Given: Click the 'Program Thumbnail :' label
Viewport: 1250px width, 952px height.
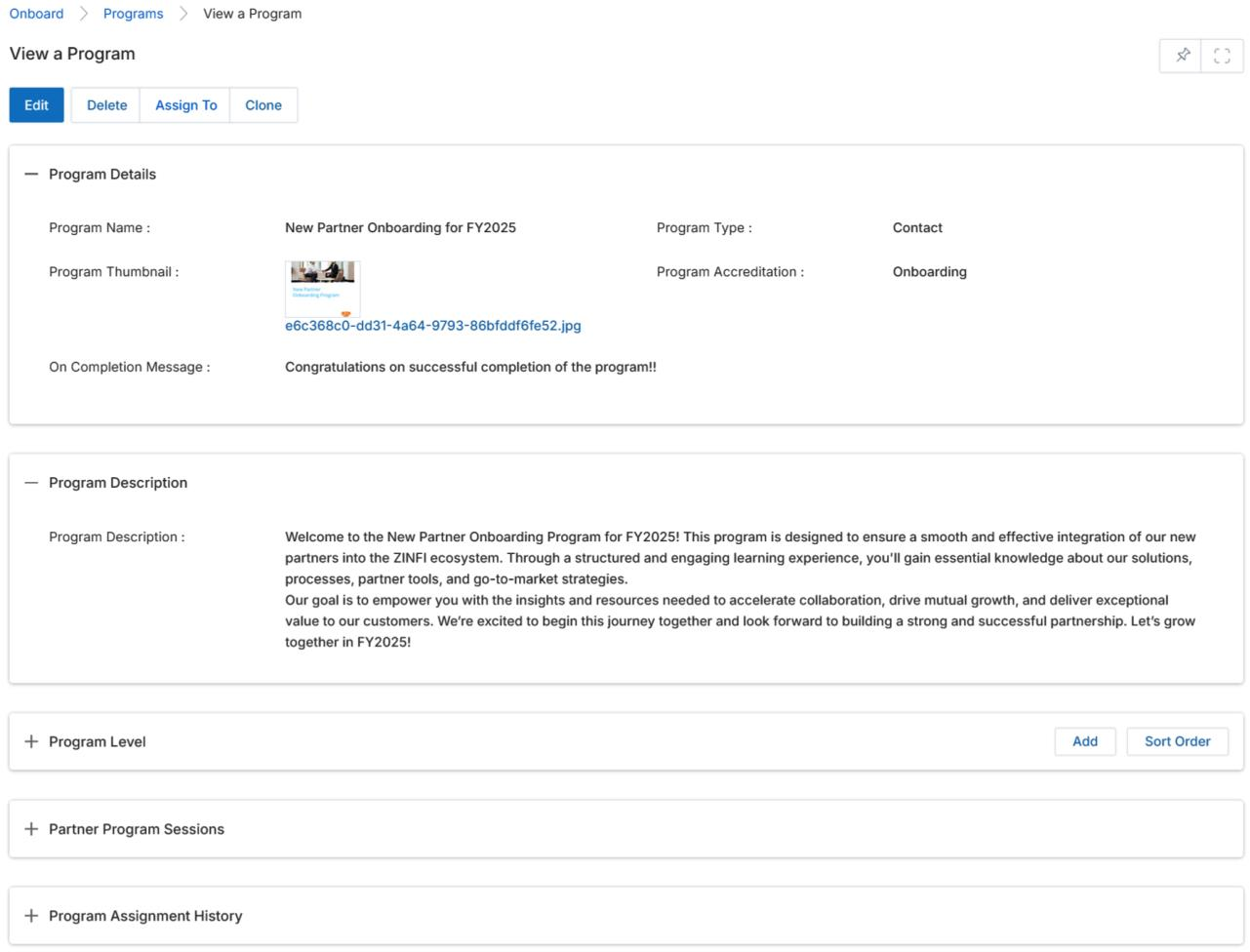Looking at the screenshot, I should [114, 272].
